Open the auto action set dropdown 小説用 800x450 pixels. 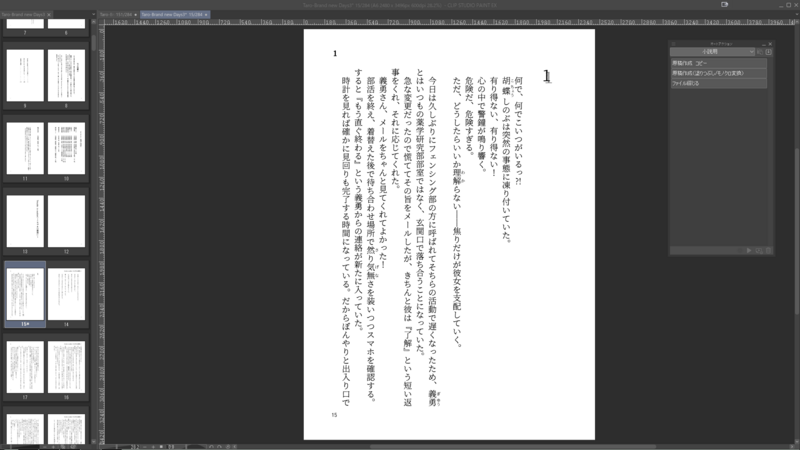coord(712,52)
